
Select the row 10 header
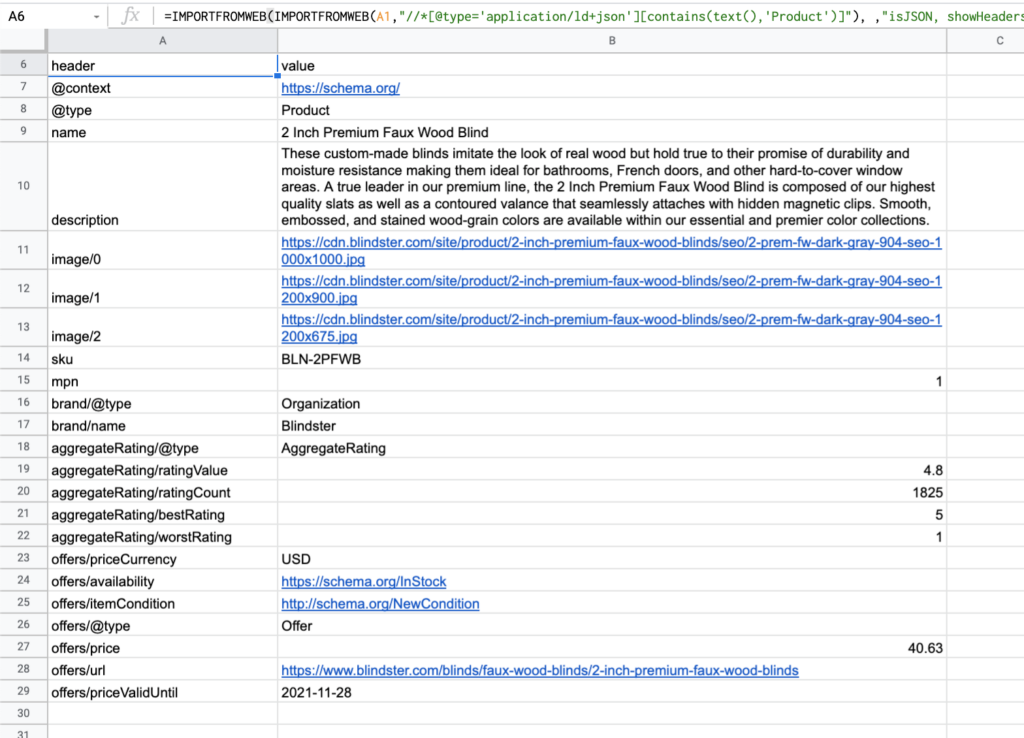(x=23, y=187)
